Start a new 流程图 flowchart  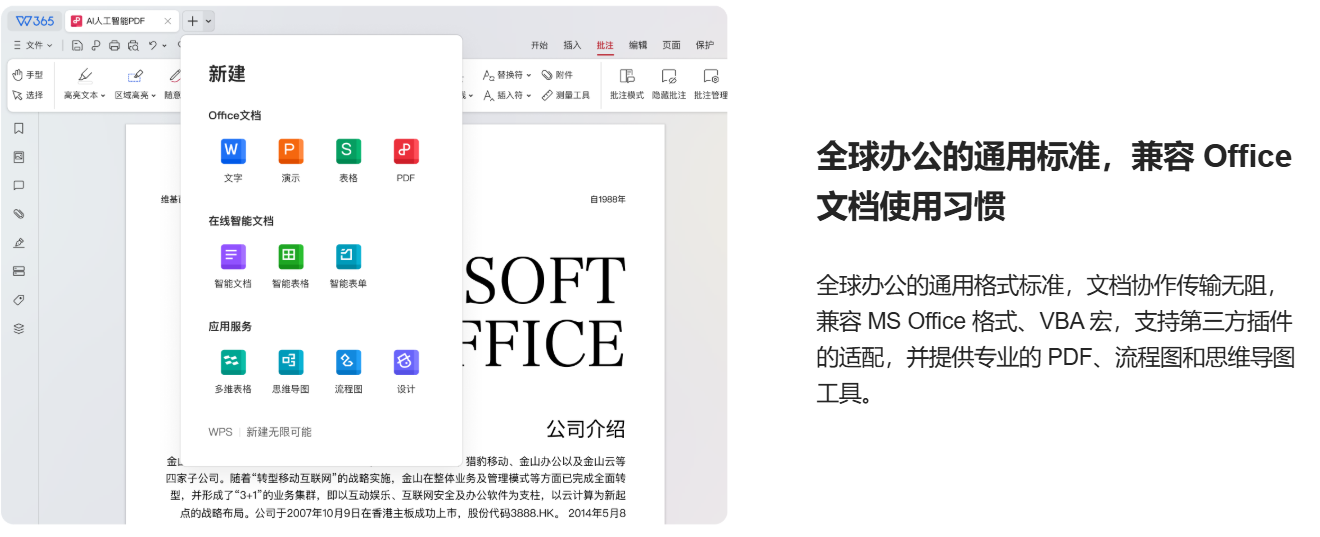(348, 363)
